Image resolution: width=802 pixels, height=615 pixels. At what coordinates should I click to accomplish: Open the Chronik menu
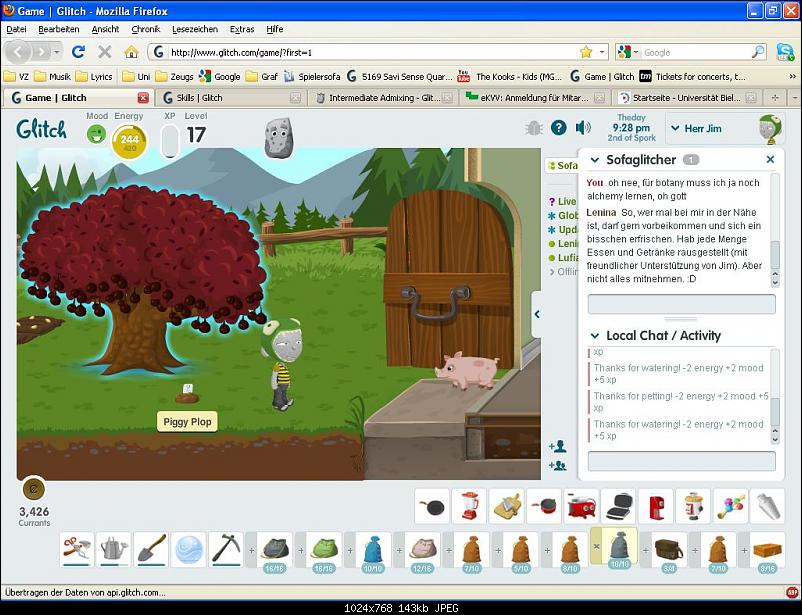click(146, 29)
